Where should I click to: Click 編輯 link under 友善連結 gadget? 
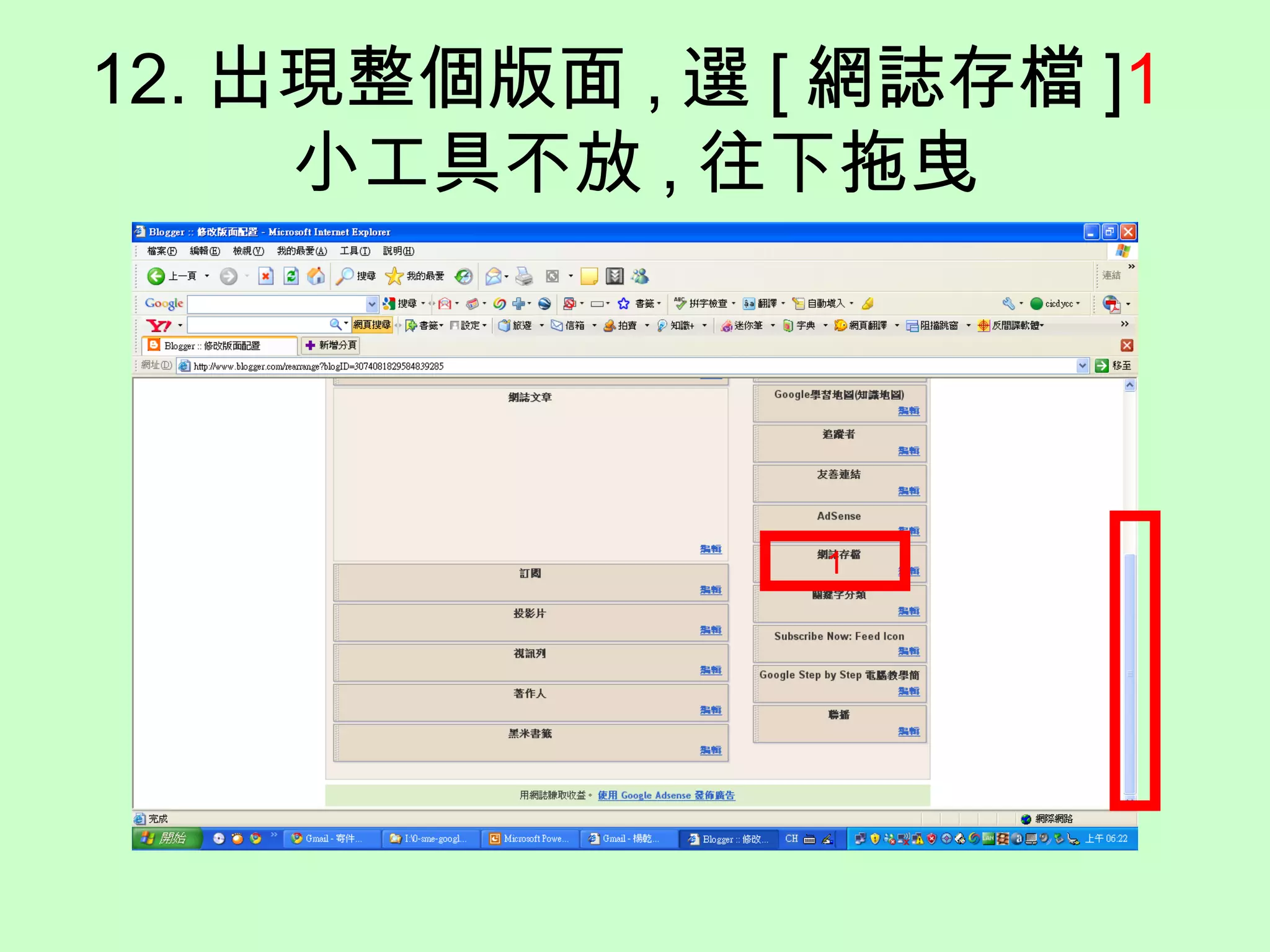909,491
